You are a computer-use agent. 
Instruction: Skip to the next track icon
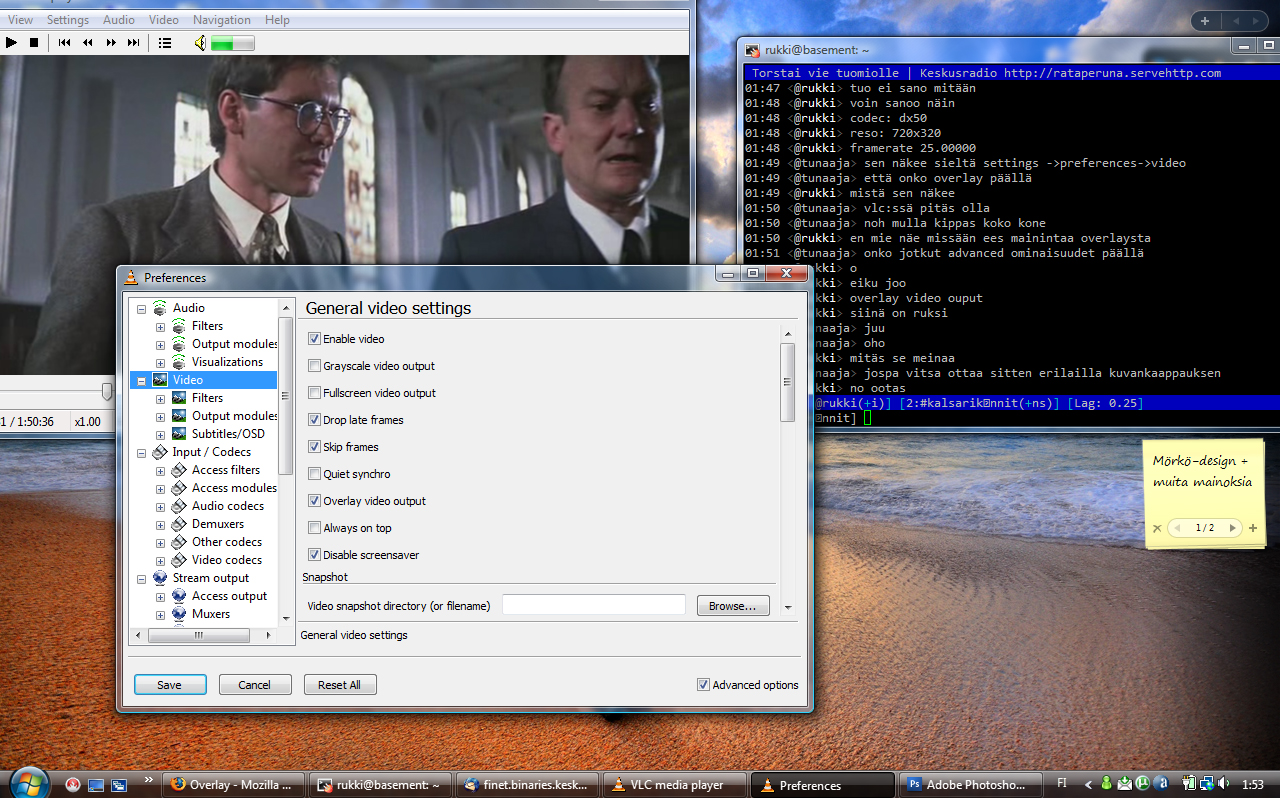133,43
